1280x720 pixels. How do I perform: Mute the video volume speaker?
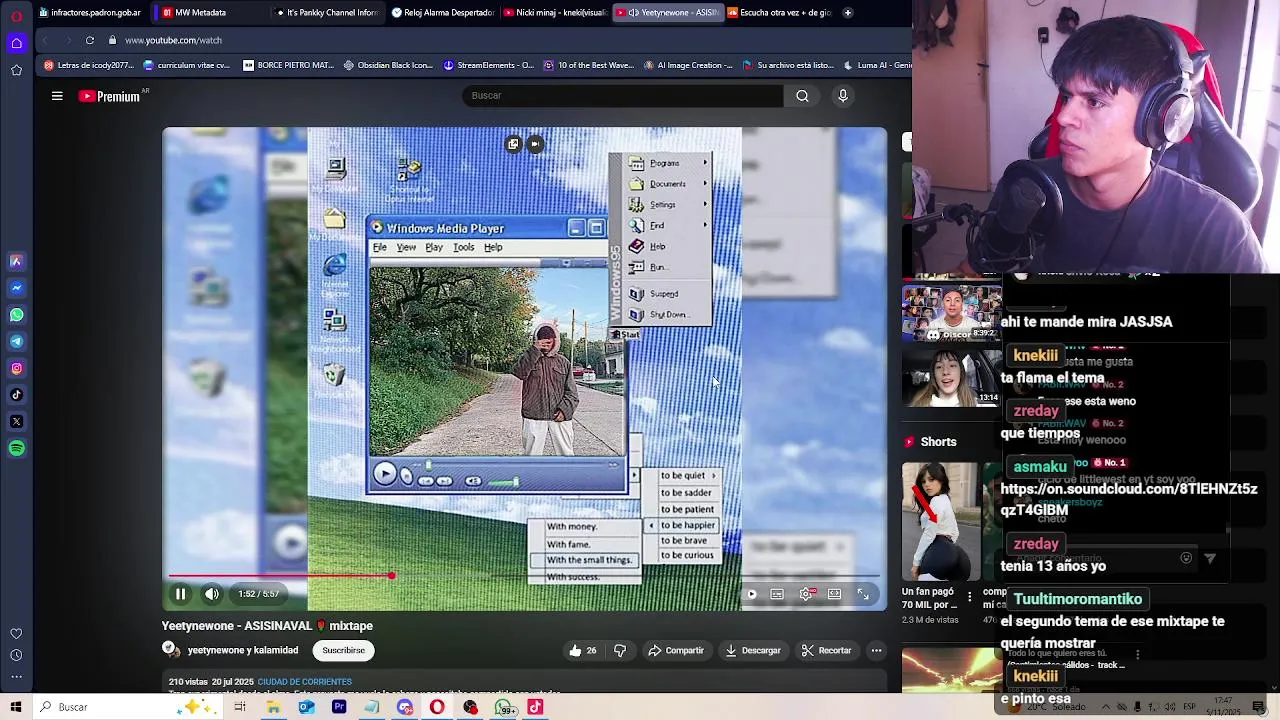tap(212, 594)
